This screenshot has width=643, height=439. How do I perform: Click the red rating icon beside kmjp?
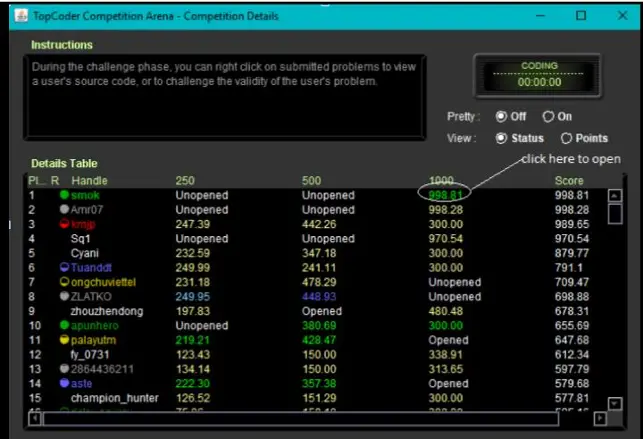[x=64, y=224]
